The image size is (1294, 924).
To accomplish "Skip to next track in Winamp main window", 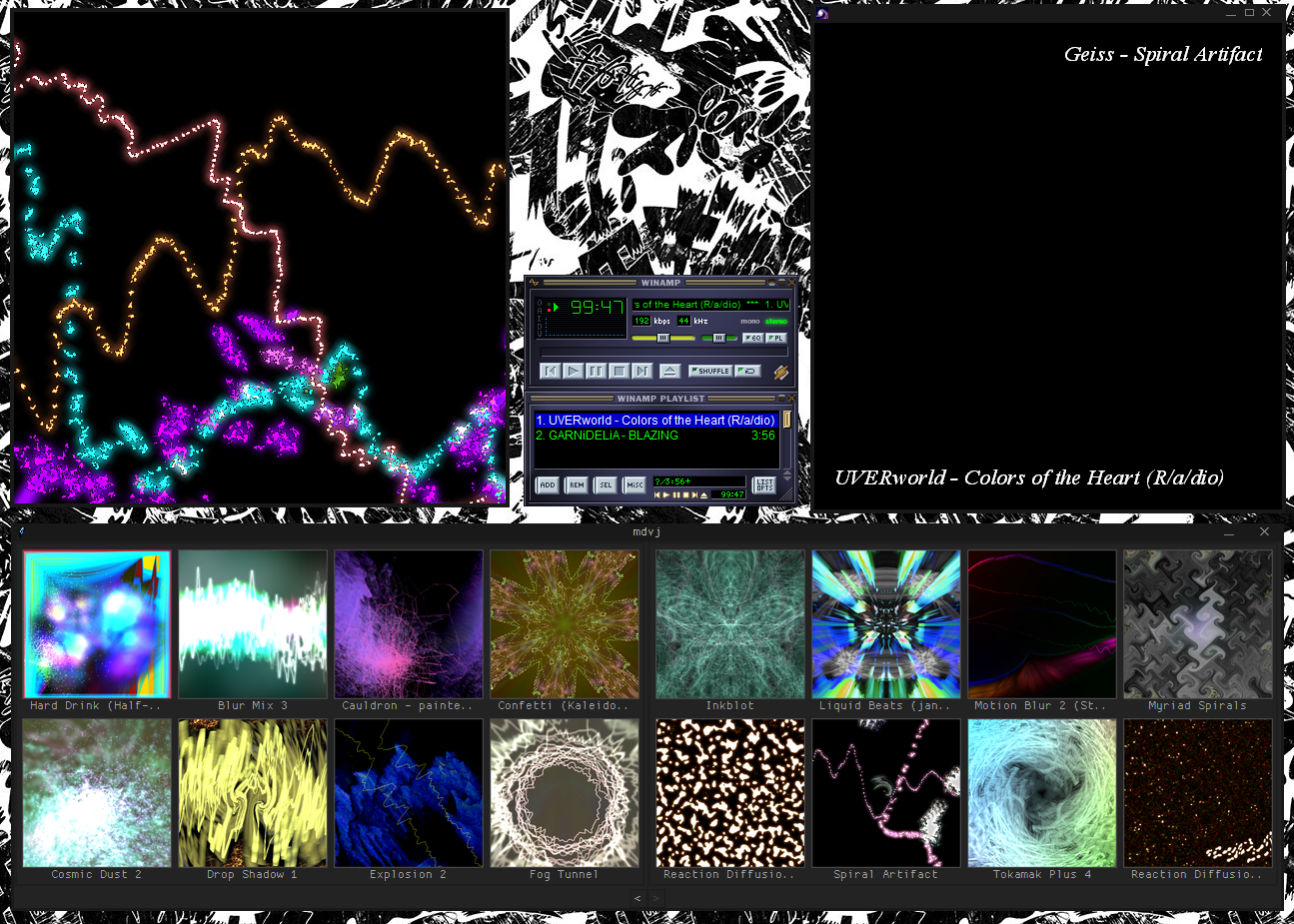I will click(642, 371).
